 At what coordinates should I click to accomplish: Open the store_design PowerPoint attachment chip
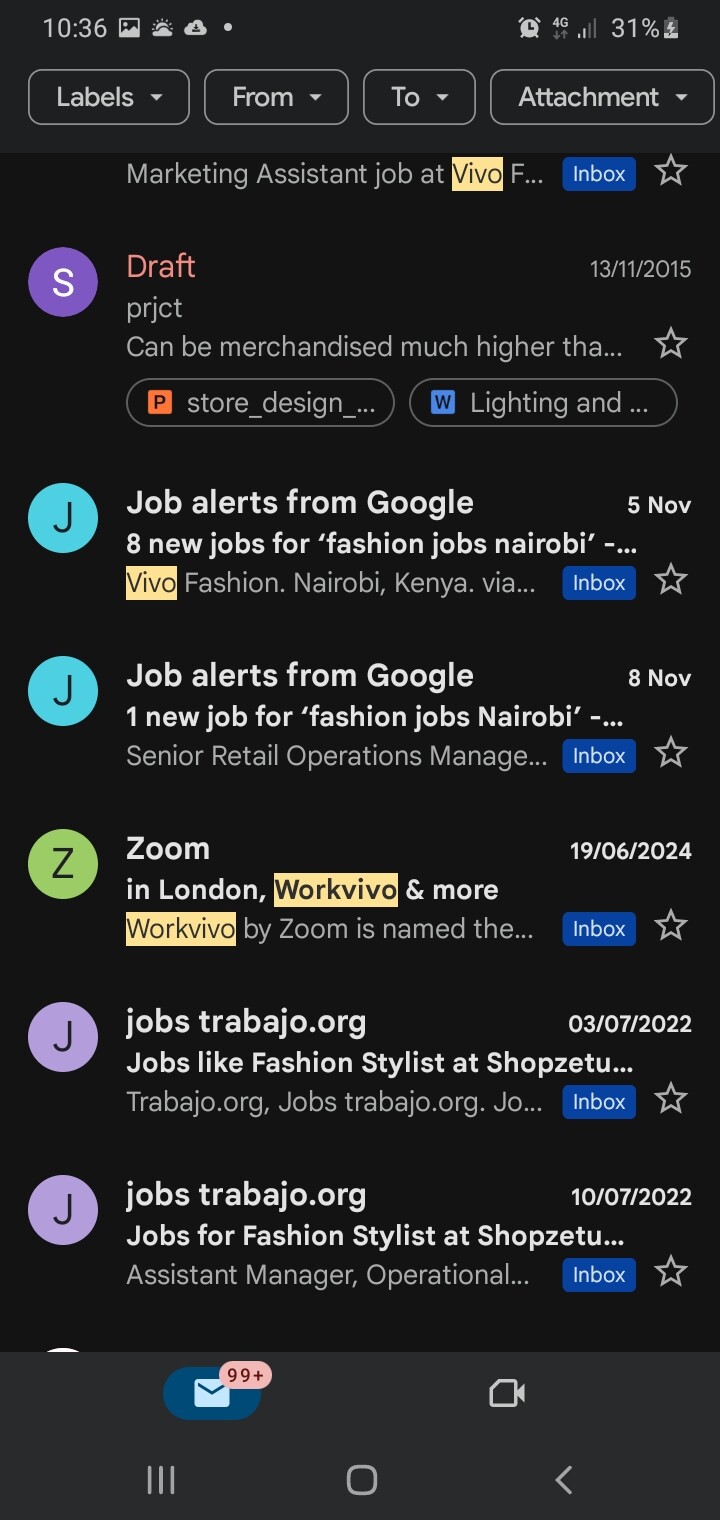click(261, 403)
